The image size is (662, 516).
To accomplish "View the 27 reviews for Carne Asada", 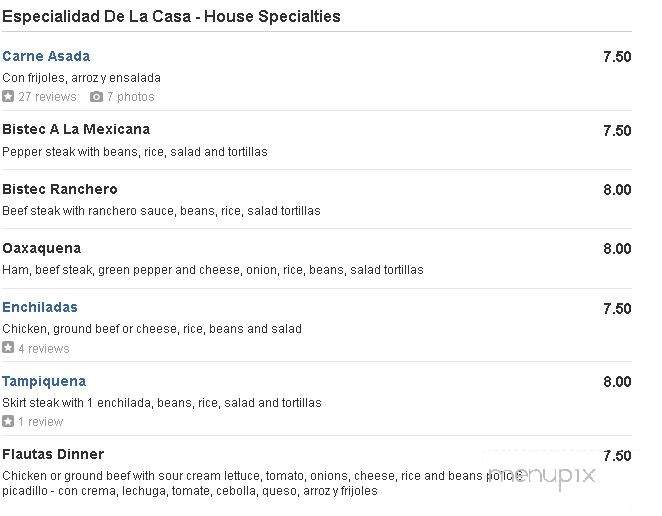I will click(48, 97).
